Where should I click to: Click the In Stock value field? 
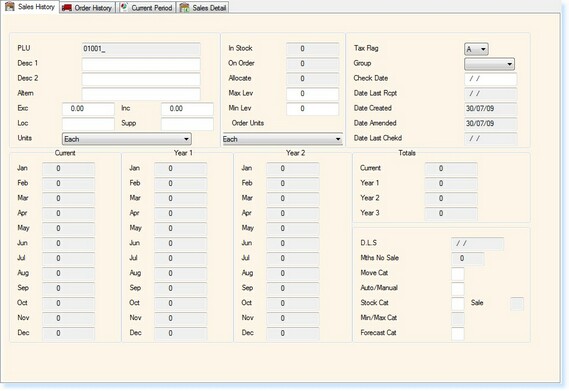[312, 49]
